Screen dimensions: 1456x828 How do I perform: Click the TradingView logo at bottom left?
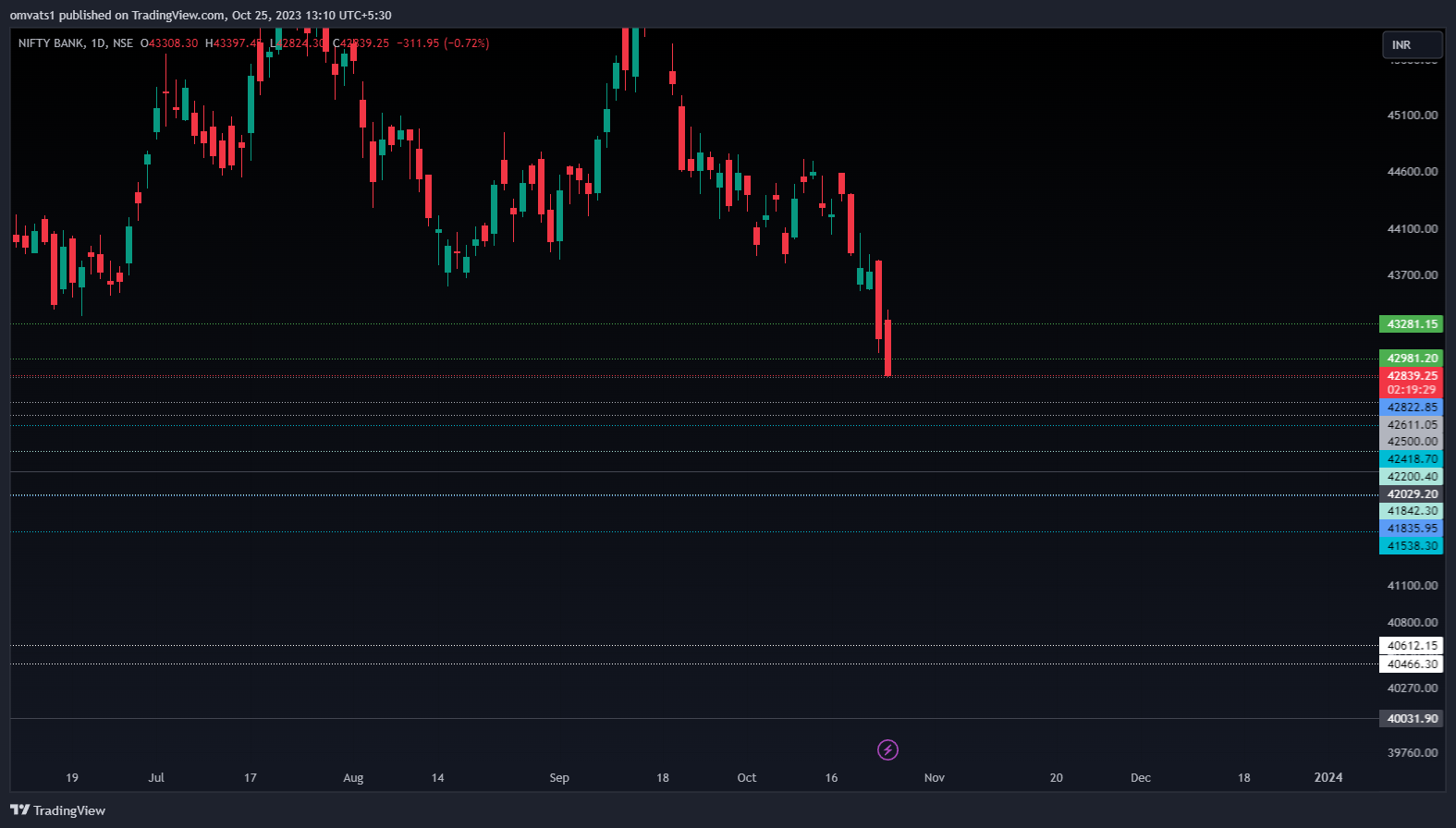click(x=57, y=810)
